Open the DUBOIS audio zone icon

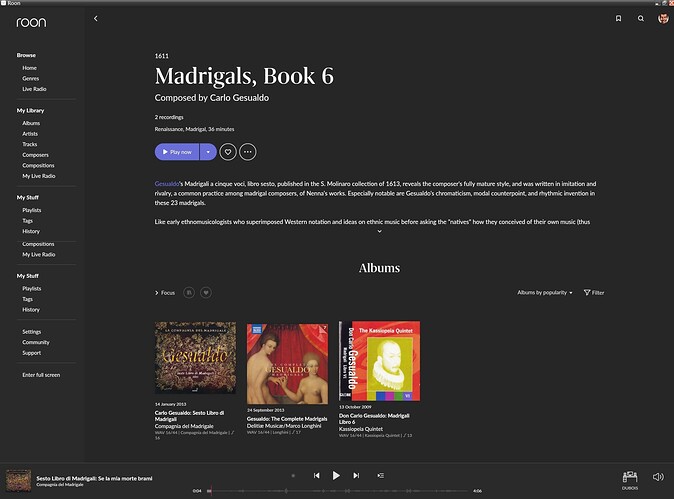630,480
